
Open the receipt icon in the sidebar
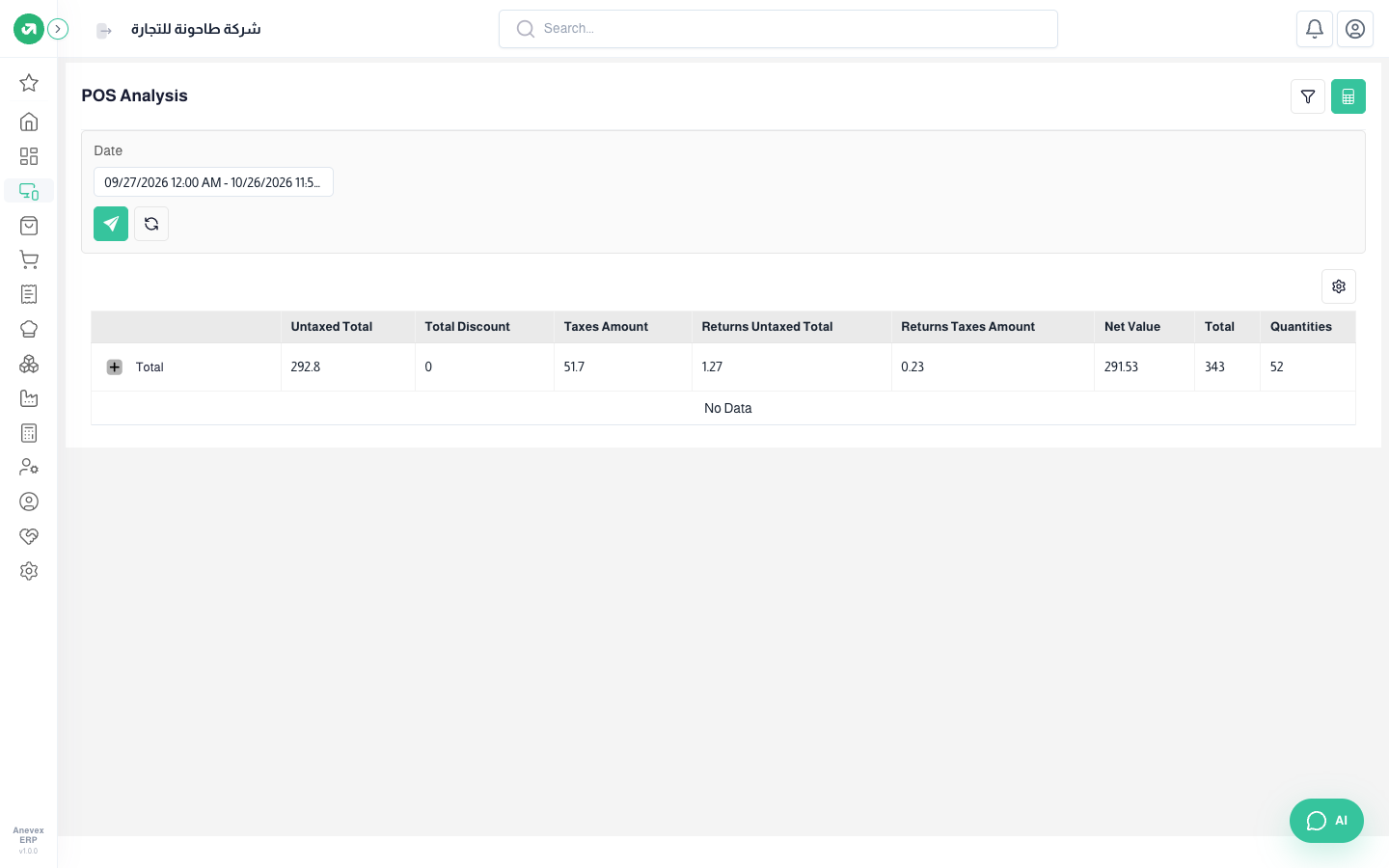tap(29, 294)
